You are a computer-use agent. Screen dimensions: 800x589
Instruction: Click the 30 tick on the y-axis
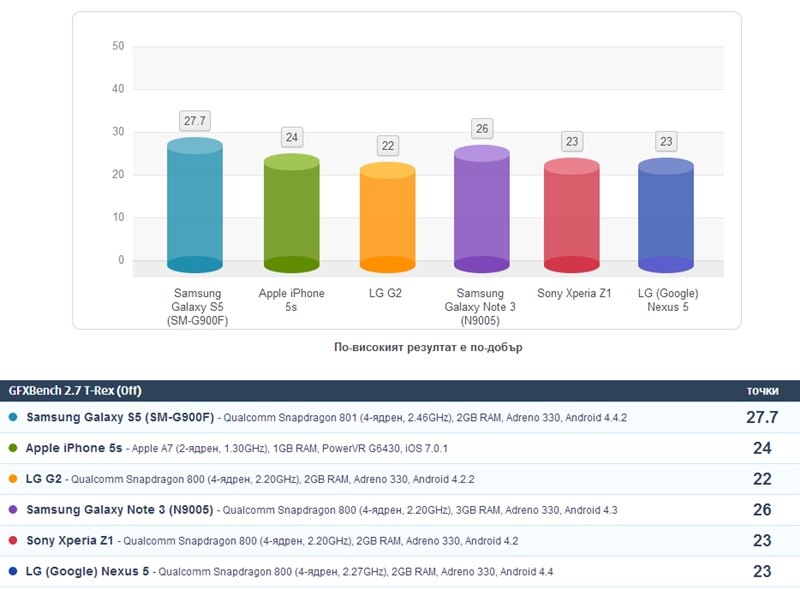tap(118, 132)
